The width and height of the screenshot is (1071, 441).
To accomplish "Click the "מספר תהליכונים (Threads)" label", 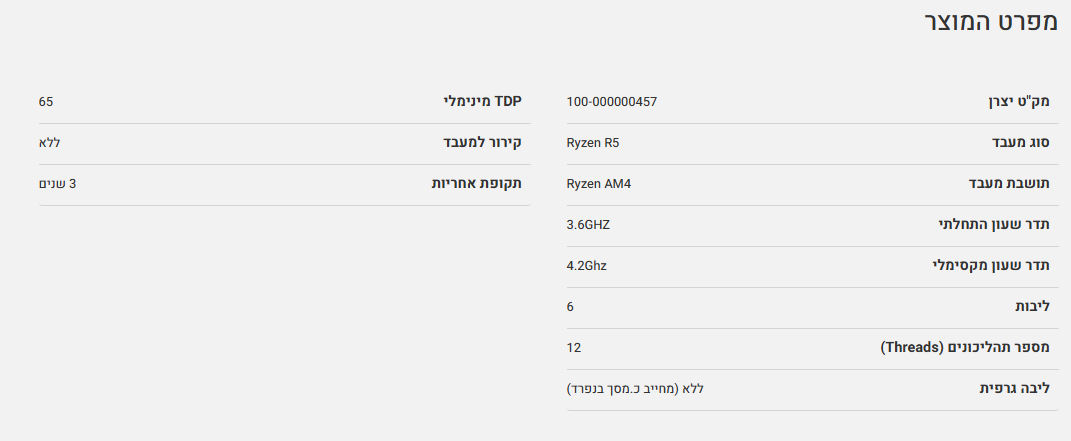I will pyautogui.click(x=964, y=348).
